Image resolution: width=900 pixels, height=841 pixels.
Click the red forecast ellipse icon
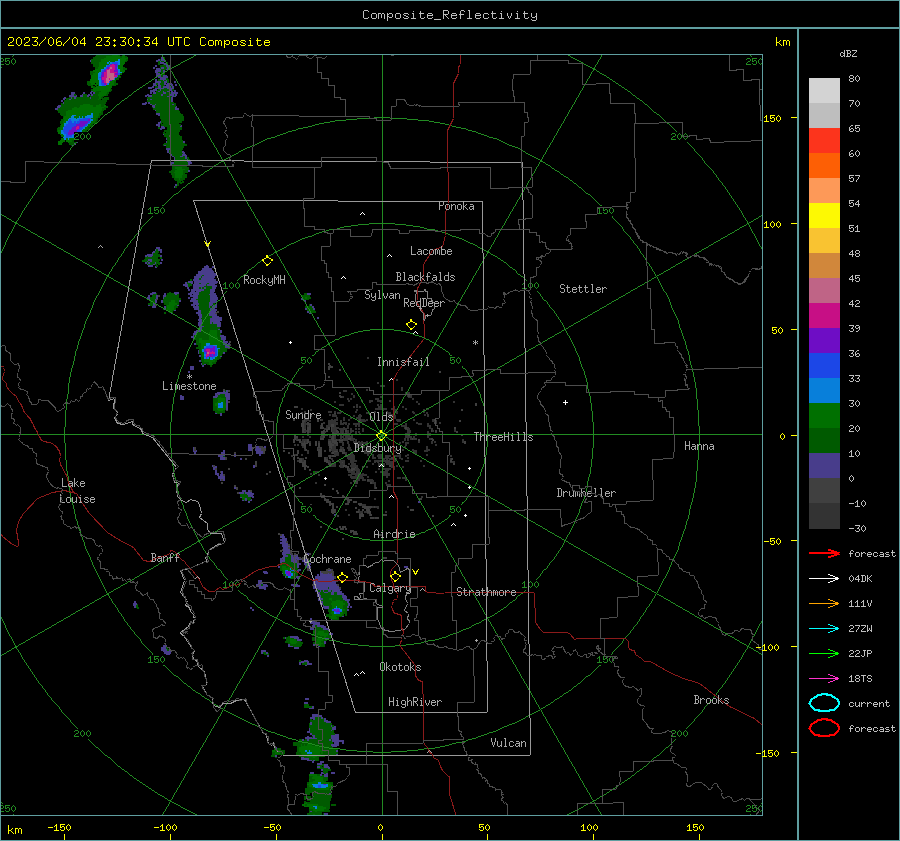point(824,728)
